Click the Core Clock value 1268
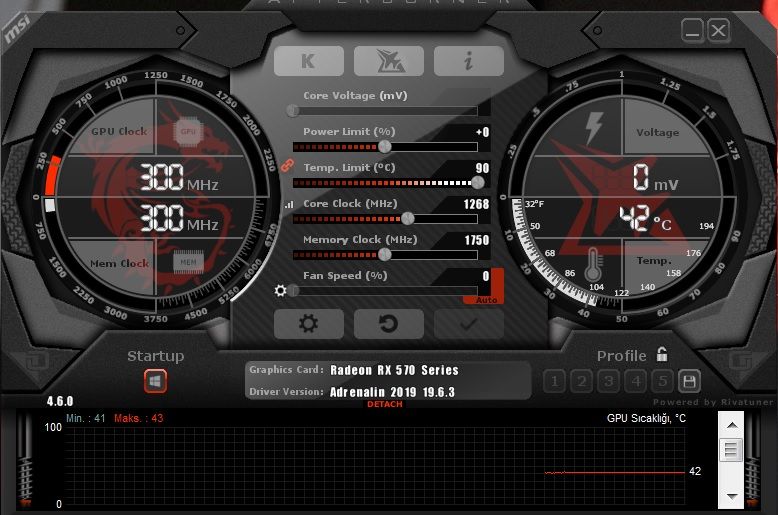Viewport: 778px width, 515px height. (476, 204)
